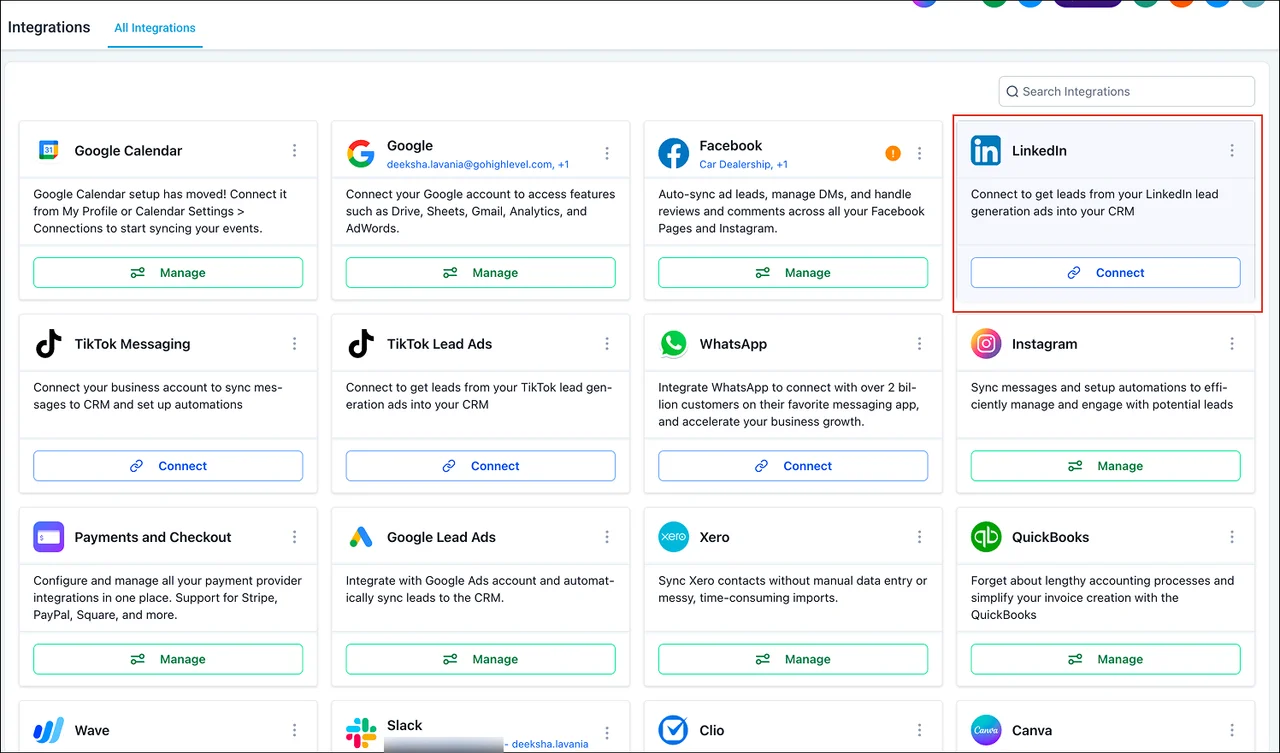Open the Google Calendar three-dot menu
The image size is (1280, 753).
[x=295, y=151]
